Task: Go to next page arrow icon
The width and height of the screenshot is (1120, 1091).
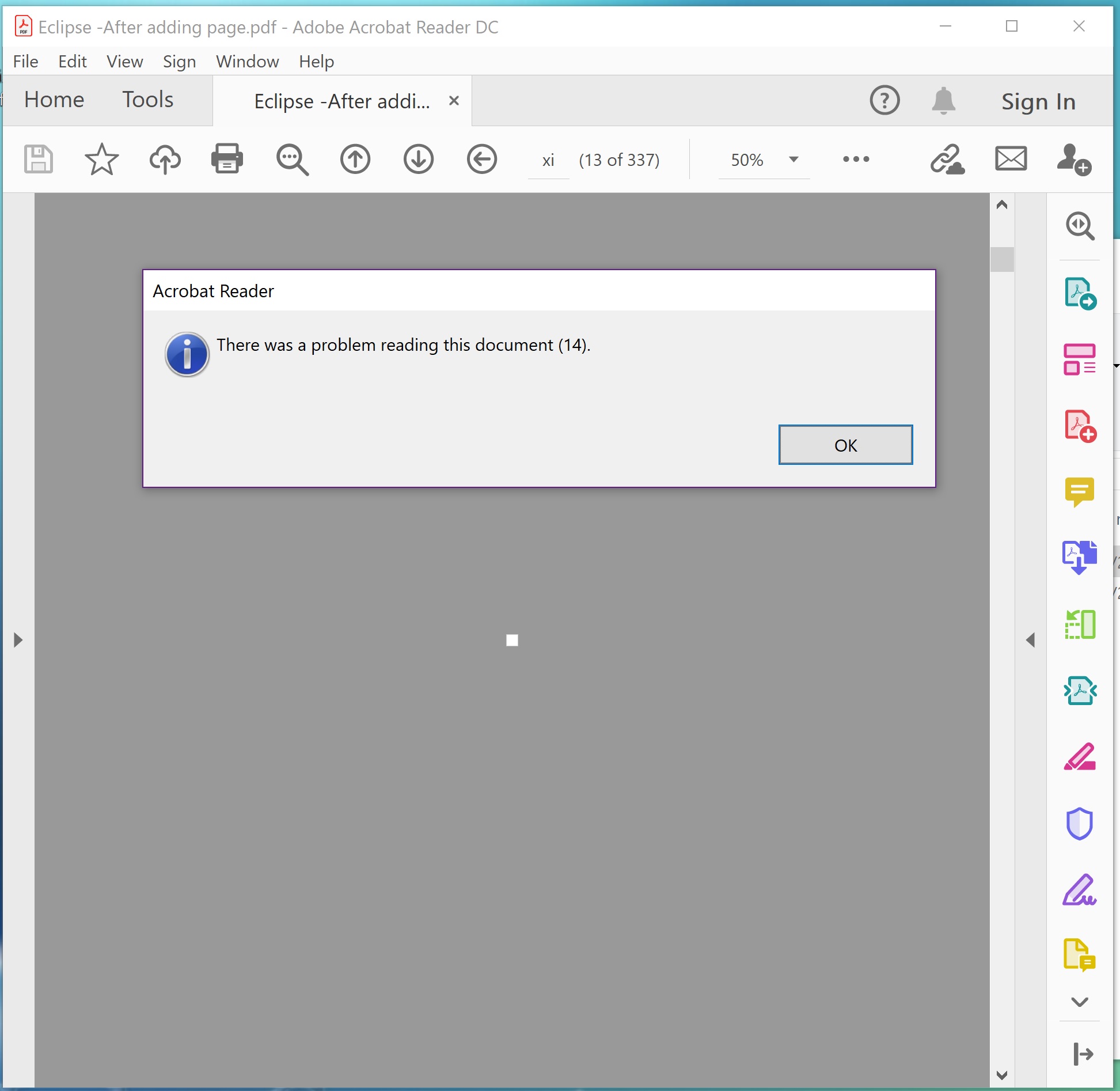Action: pyautogui.click(x=418, y=159)
